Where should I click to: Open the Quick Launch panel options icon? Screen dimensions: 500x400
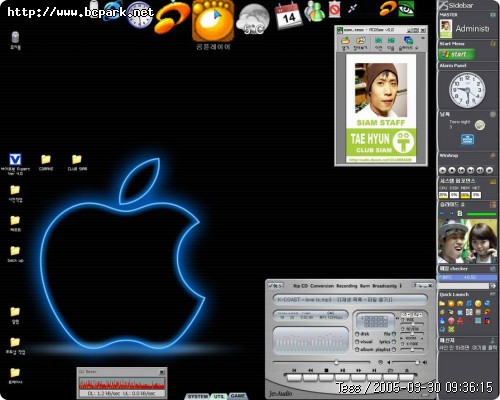click(493, 294)
